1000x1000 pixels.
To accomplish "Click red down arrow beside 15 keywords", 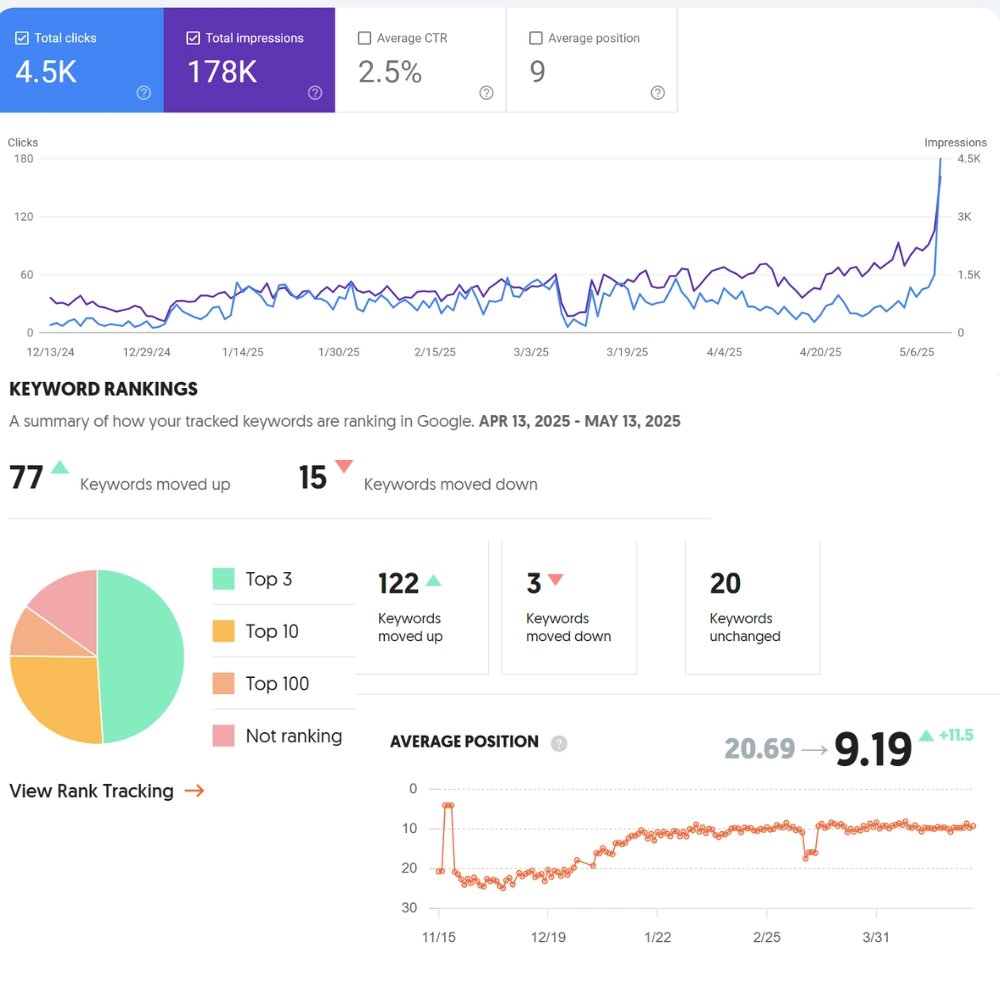I will pos(344,466).
